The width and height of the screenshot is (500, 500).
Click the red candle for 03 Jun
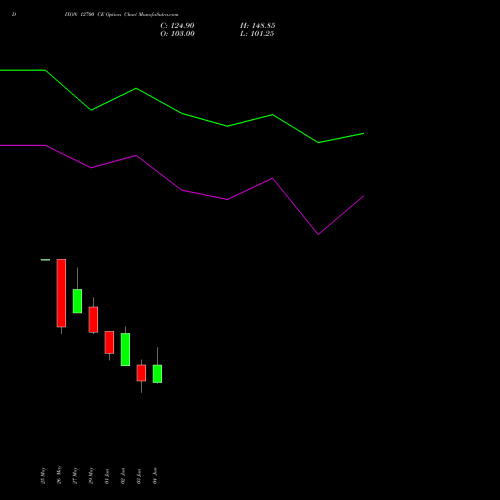pyautogui.click(x=141, y=373)
